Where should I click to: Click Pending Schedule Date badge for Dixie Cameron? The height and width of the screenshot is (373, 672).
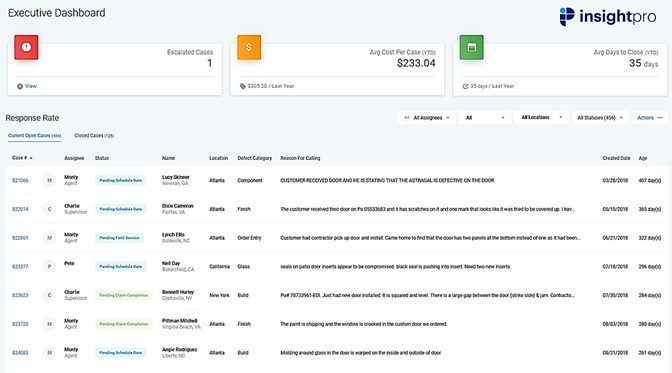(120, 209)
